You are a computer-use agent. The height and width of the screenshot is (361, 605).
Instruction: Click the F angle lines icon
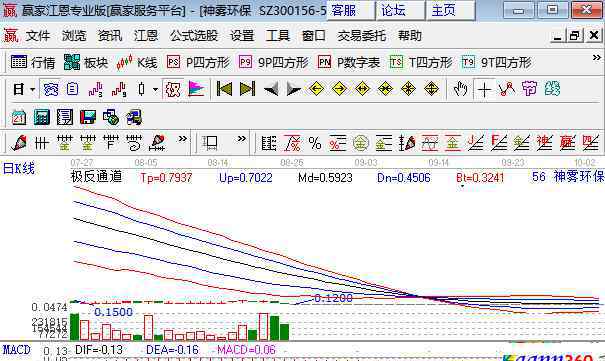click(499, 143)
